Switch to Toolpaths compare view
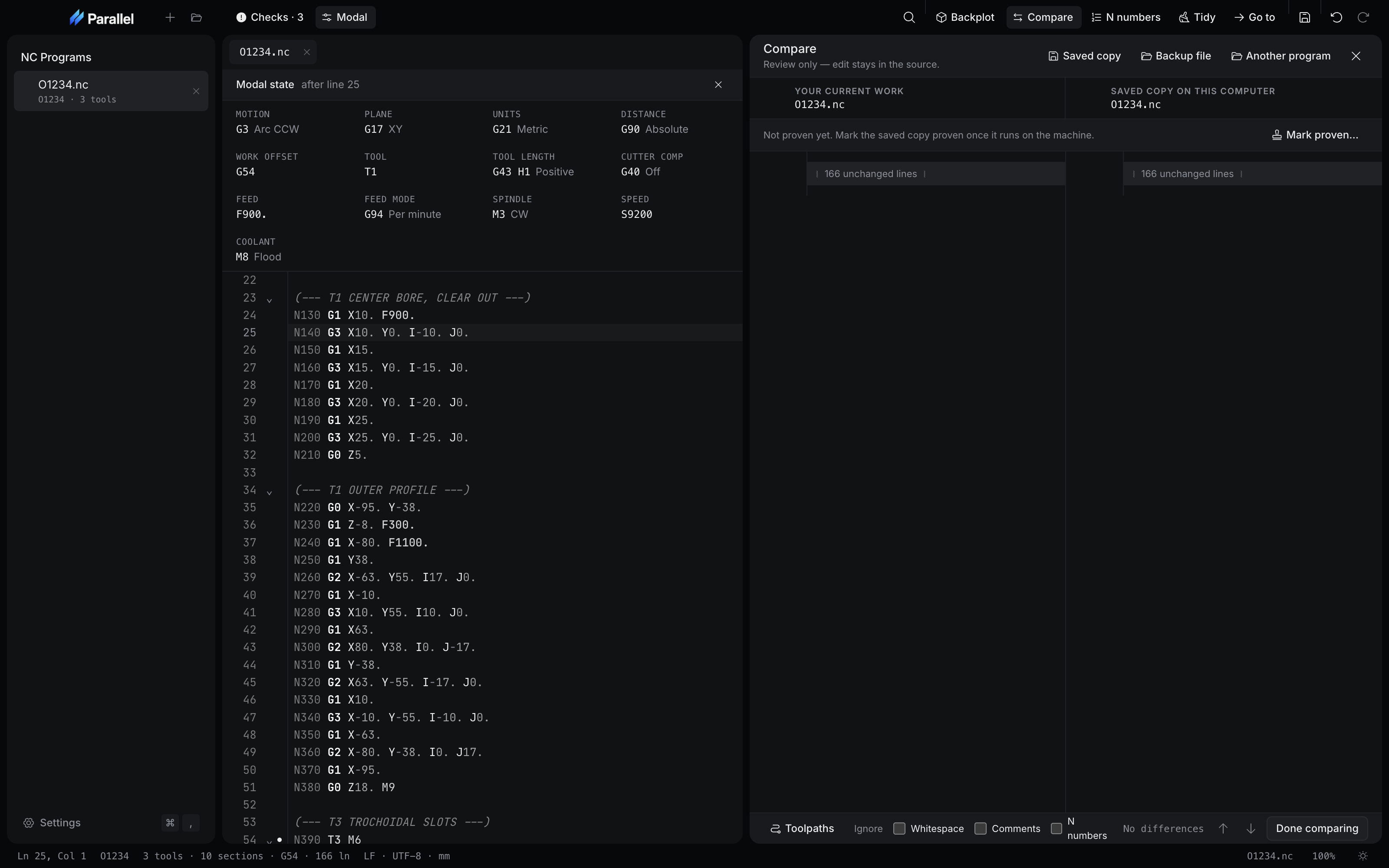1389x868 pixels. point(802,829)
